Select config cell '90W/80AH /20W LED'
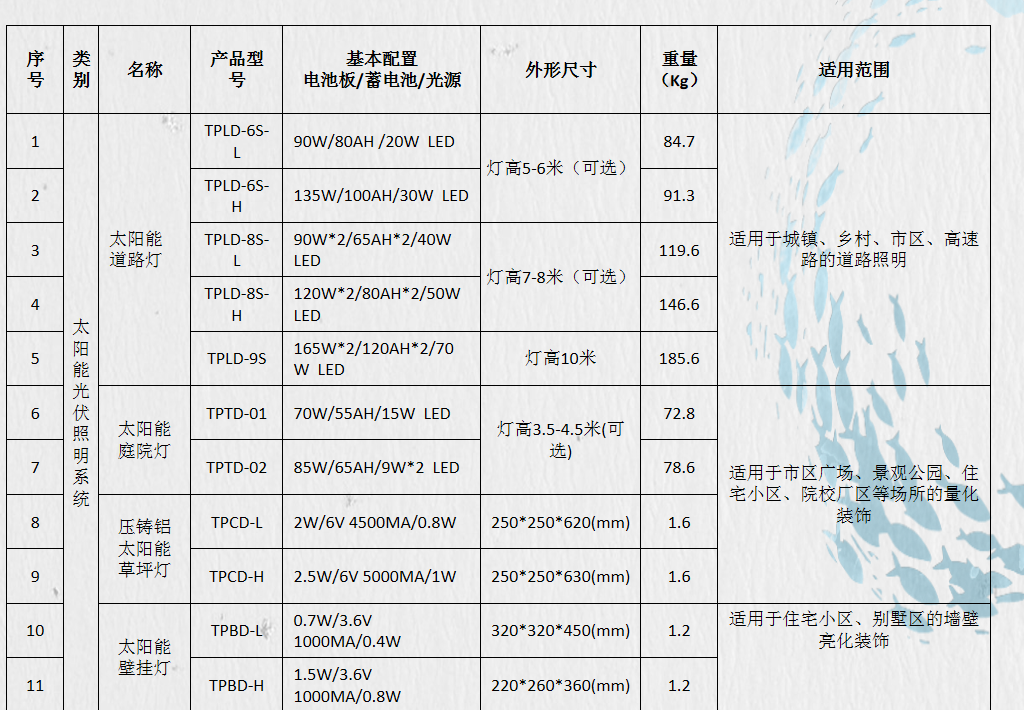 pos(381,141)
